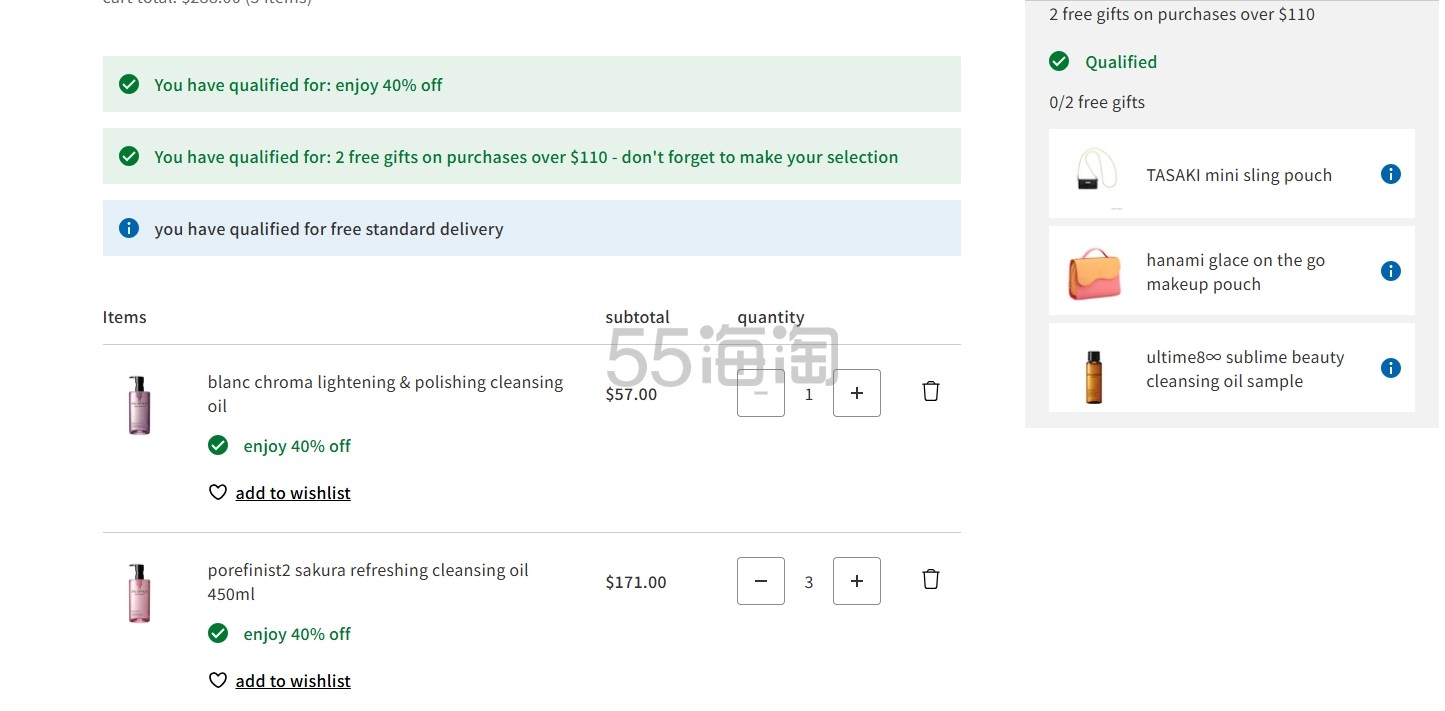This screenshot has height=711, width=1445.
Task: Open porefinist2 sakura cleansing oil thumbnail
Action: click(139, 593)
